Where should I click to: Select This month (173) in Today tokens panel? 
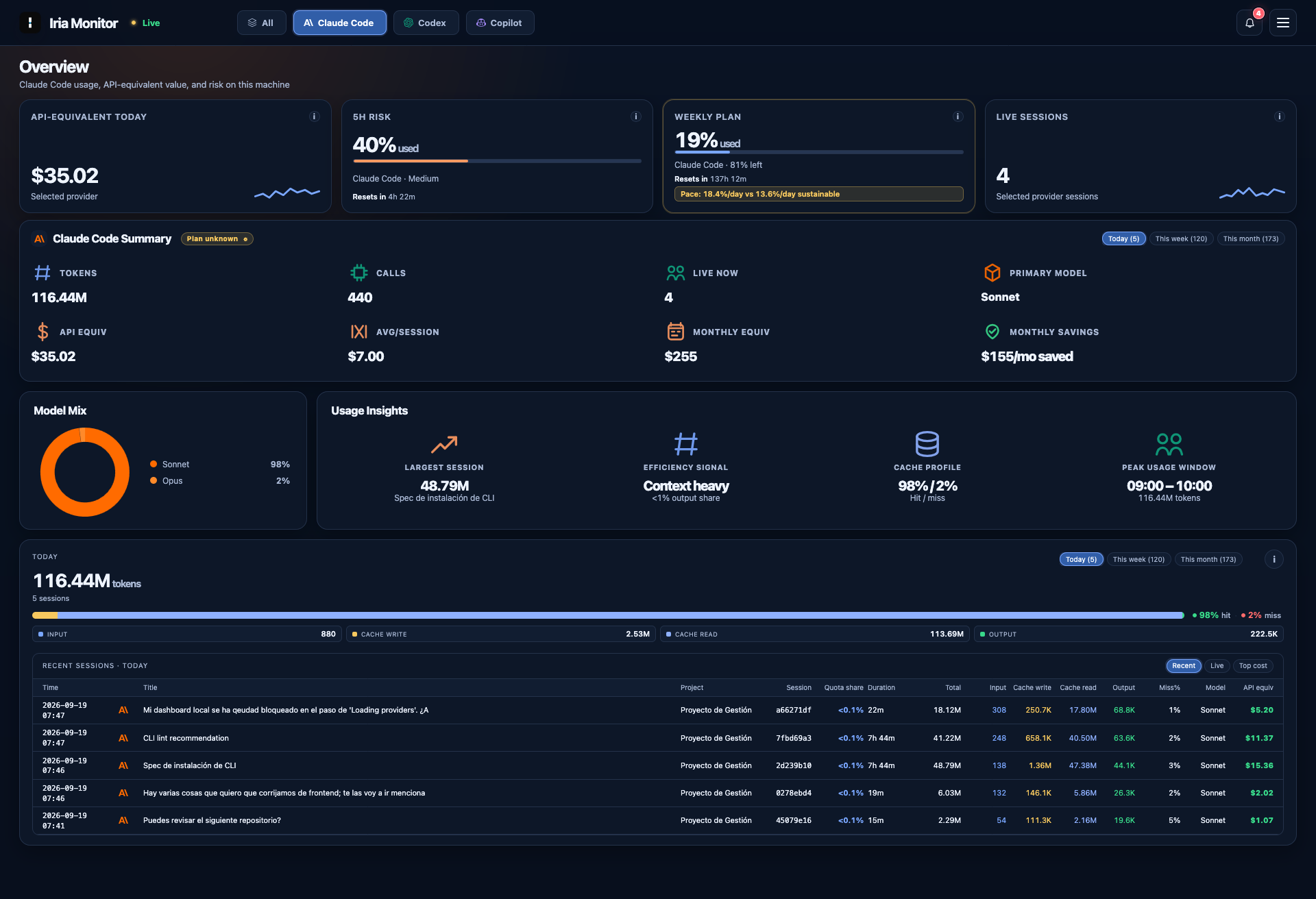pos(1208,559)
